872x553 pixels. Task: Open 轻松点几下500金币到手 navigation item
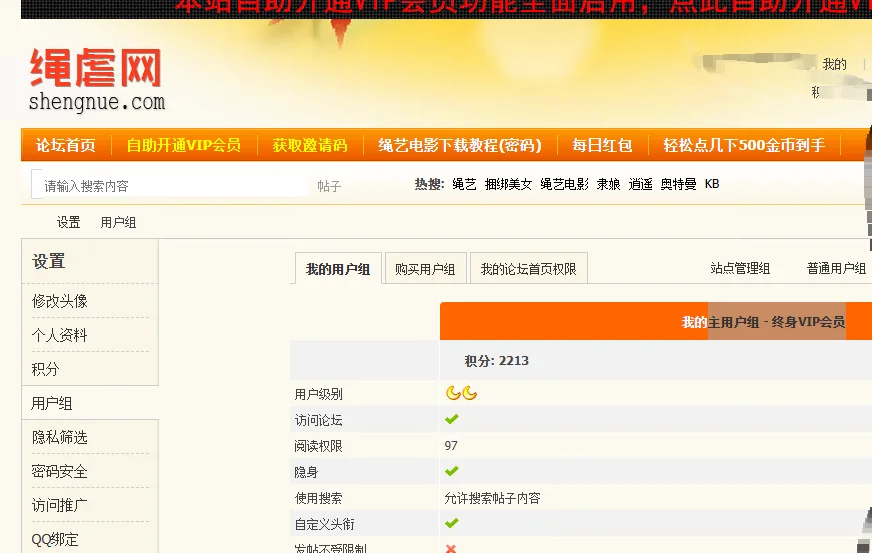coord(744,145)
